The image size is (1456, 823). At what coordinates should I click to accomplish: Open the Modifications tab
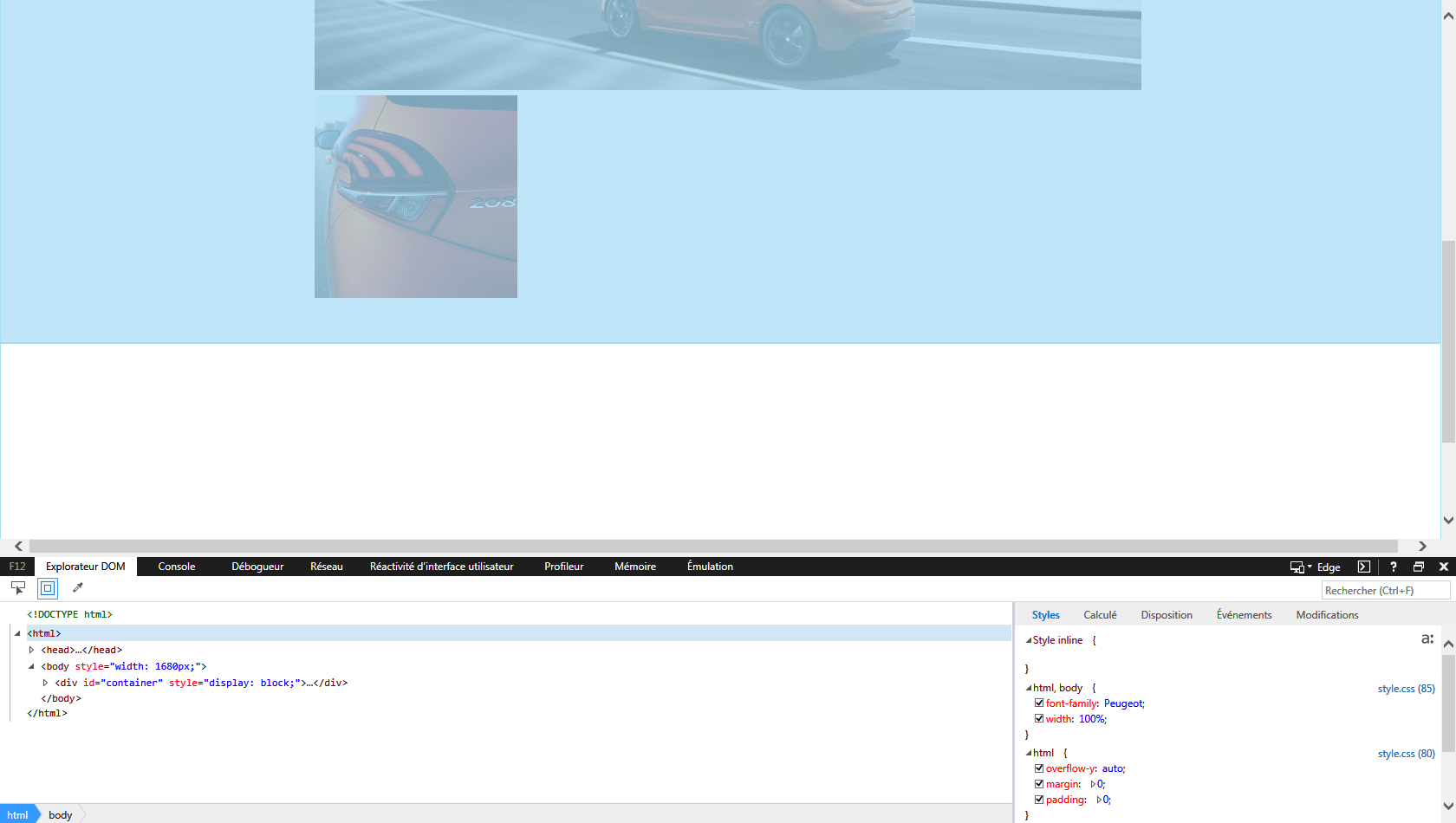(x=1327, y=615)
